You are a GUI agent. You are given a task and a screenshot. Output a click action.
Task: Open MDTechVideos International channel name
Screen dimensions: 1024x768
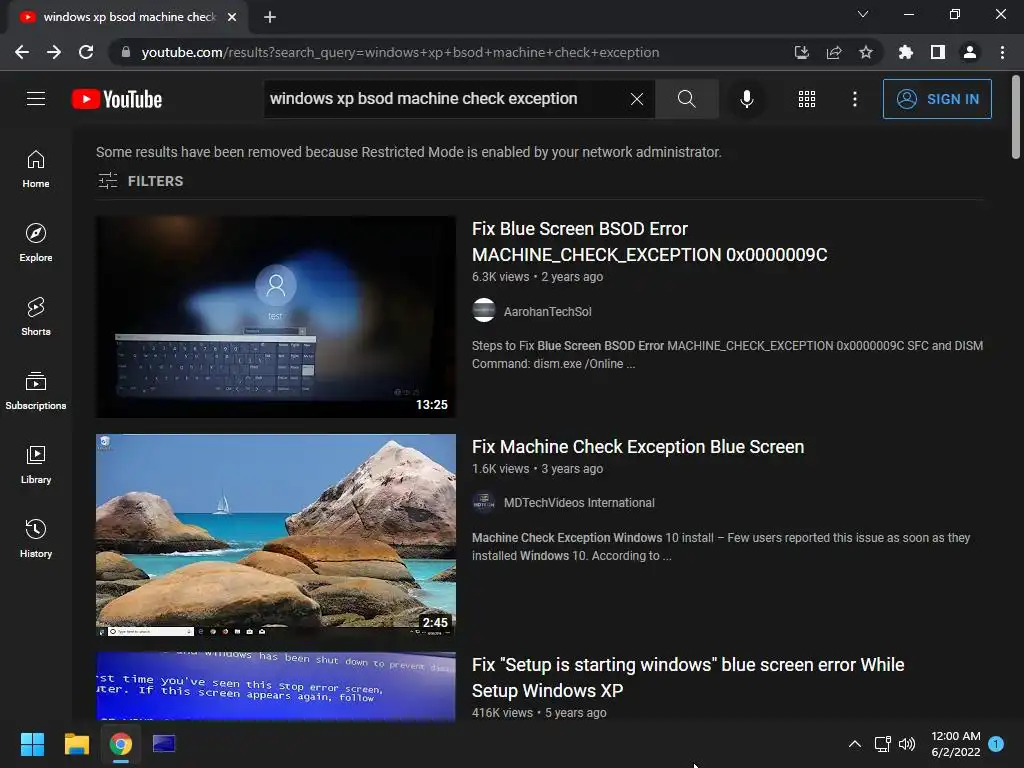[579, 503]
